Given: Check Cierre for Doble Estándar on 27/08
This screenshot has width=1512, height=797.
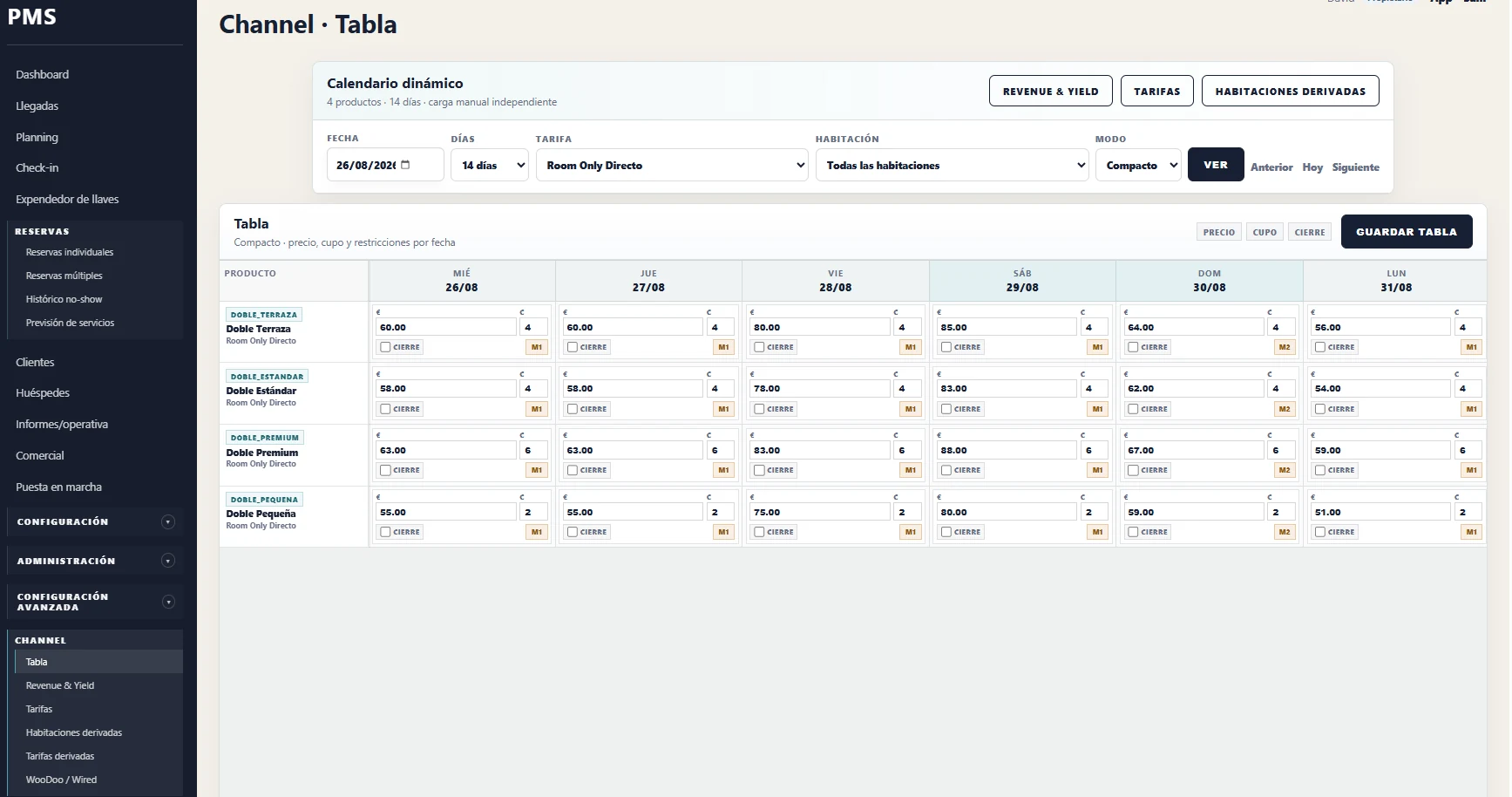Looking at the screenshot, I should [573, 409].
